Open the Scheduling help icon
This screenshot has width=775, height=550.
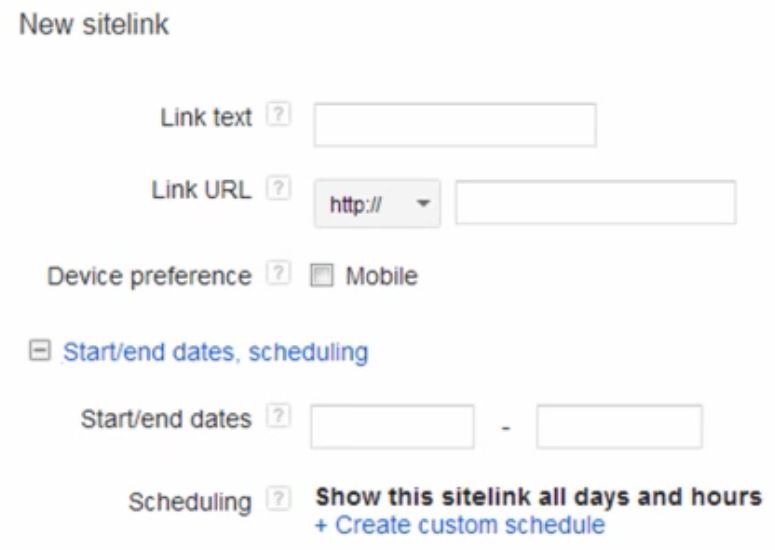point(278,499)
